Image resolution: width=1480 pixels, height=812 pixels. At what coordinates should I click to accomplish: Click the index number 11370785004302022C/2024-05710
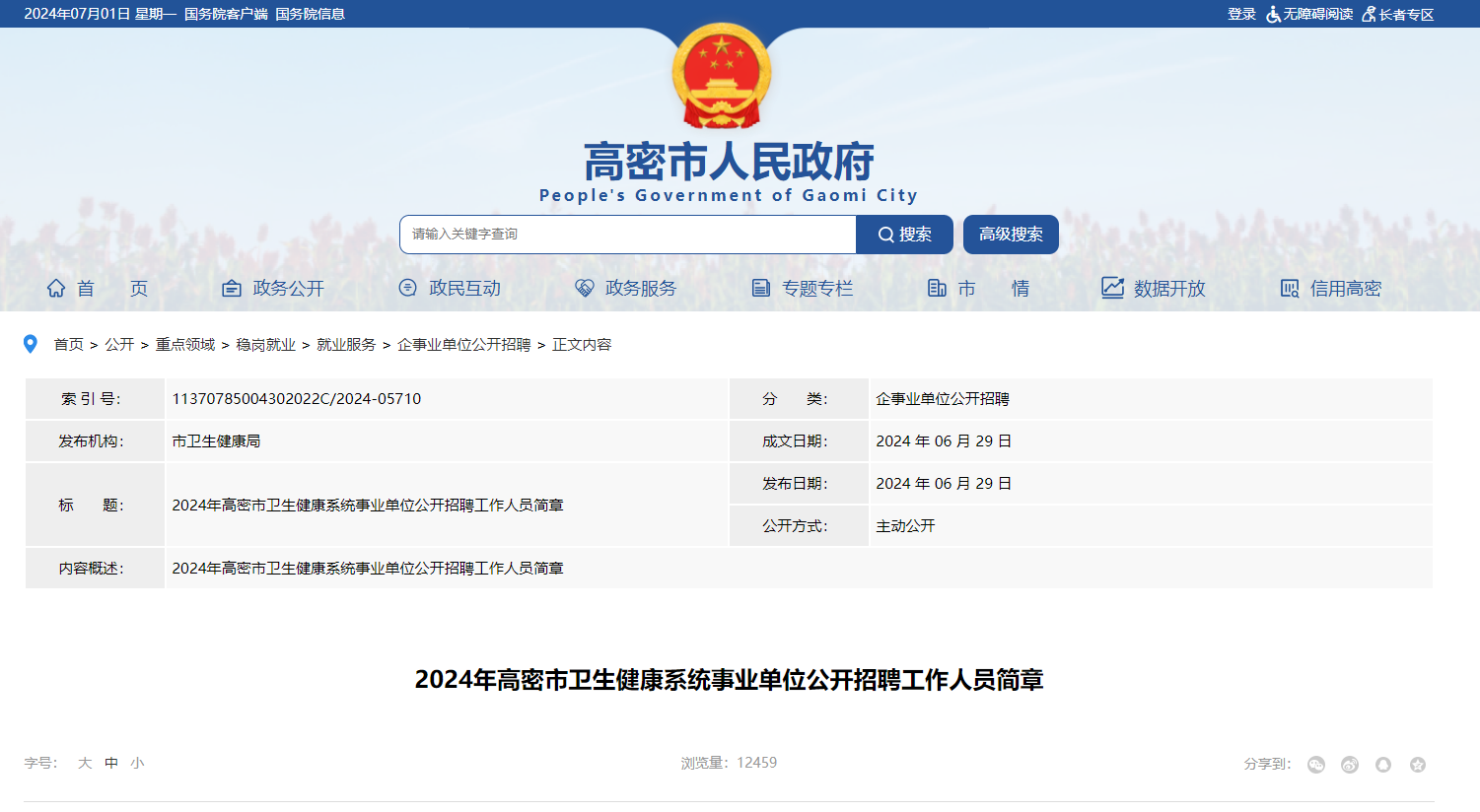point(297,399)
